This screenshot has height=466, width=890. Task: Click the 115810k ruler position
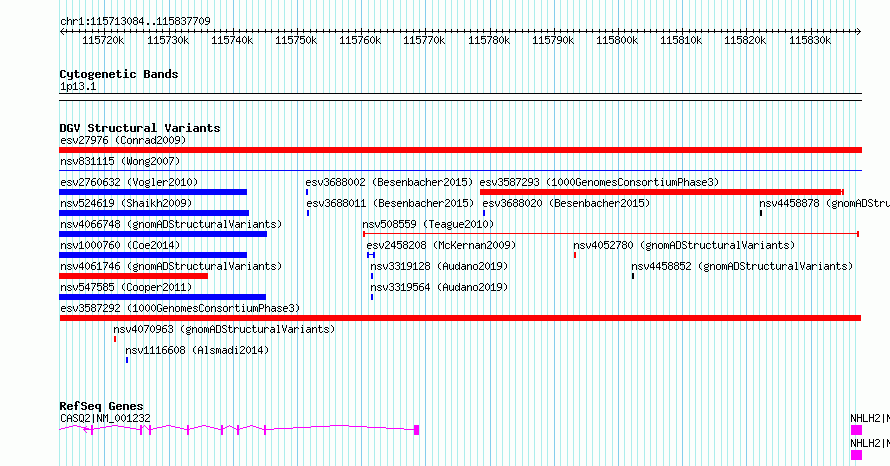click(681, 40)
